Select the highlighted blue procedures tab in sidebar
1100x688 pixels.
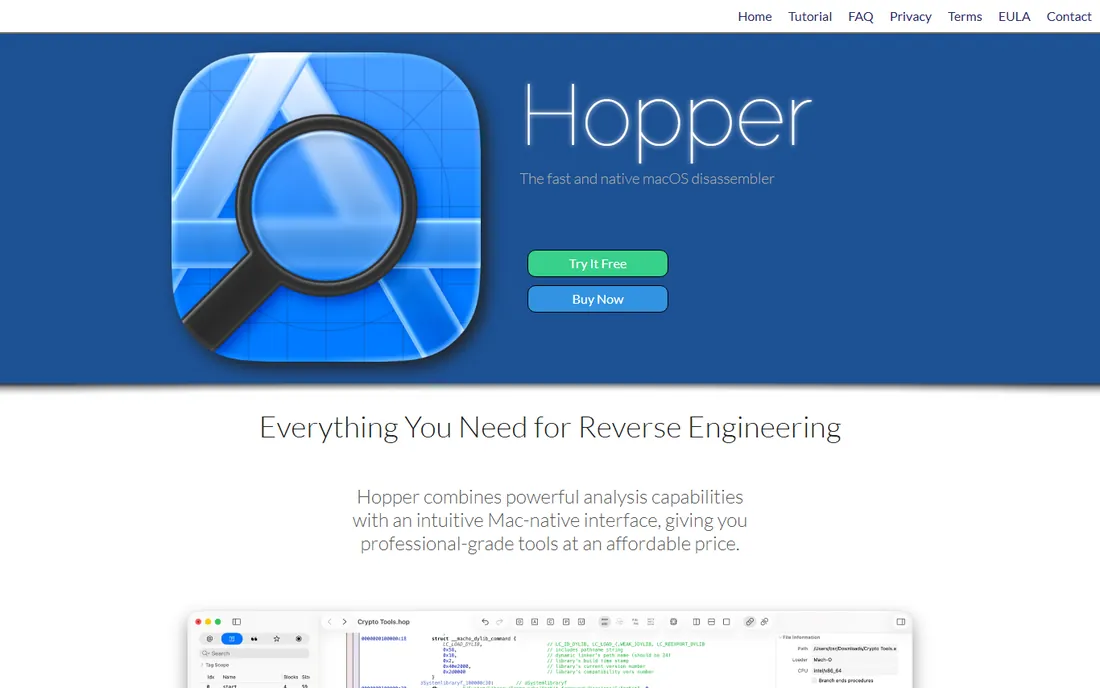pyautogui.click(x=232, y=639)
